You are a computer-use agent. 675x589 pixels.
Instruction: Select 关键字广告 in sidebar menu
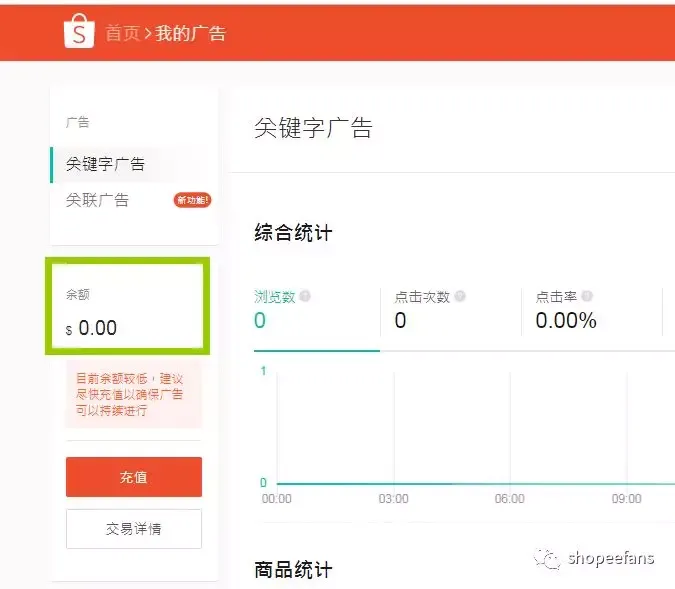pos(134,164)
